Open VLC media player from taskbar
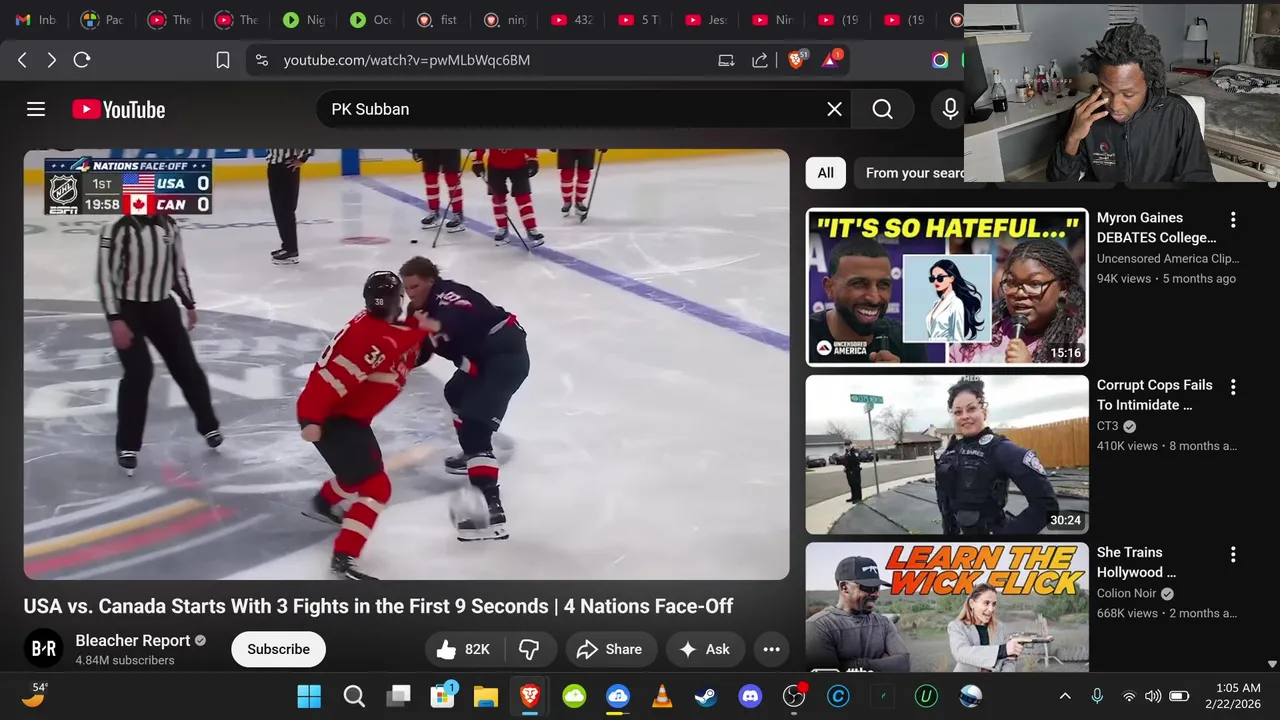This screenshot has width=1280, height=720. point(662,696)
